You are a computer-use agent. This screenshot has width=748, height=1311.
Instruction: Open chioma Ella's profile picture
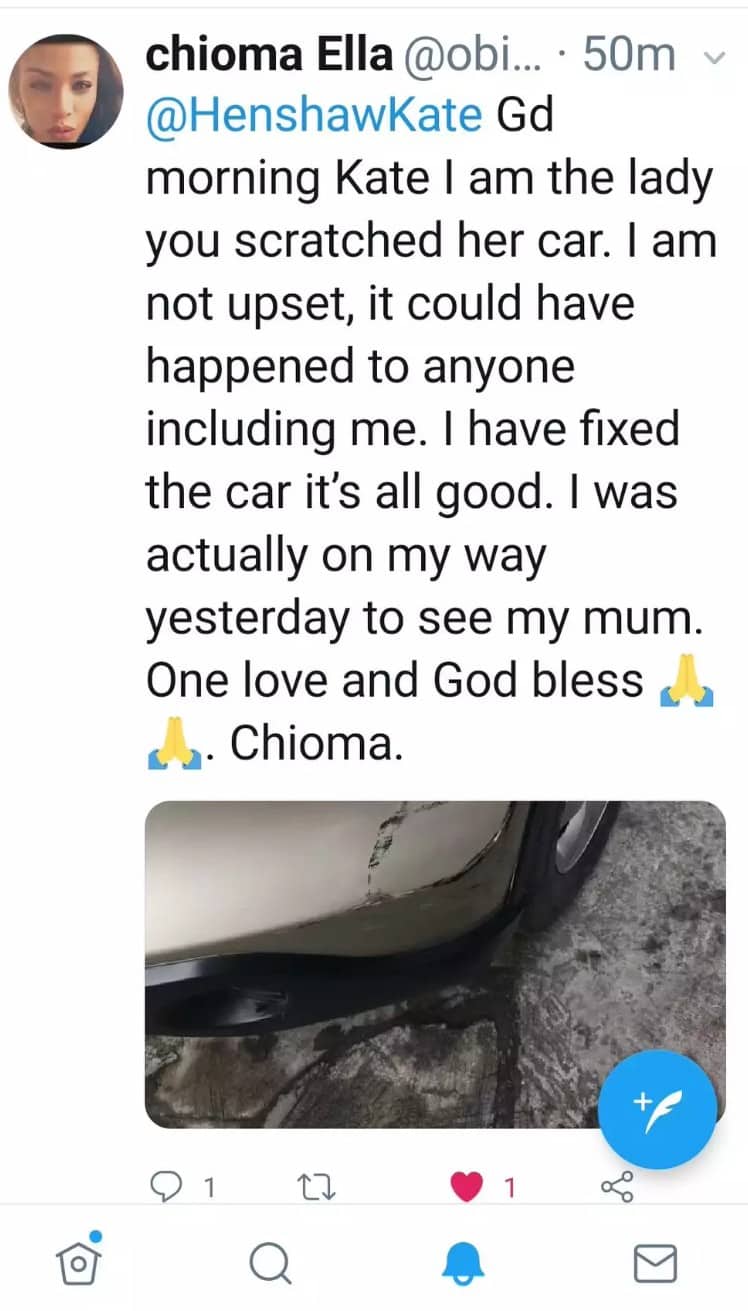tap(66, 91)
